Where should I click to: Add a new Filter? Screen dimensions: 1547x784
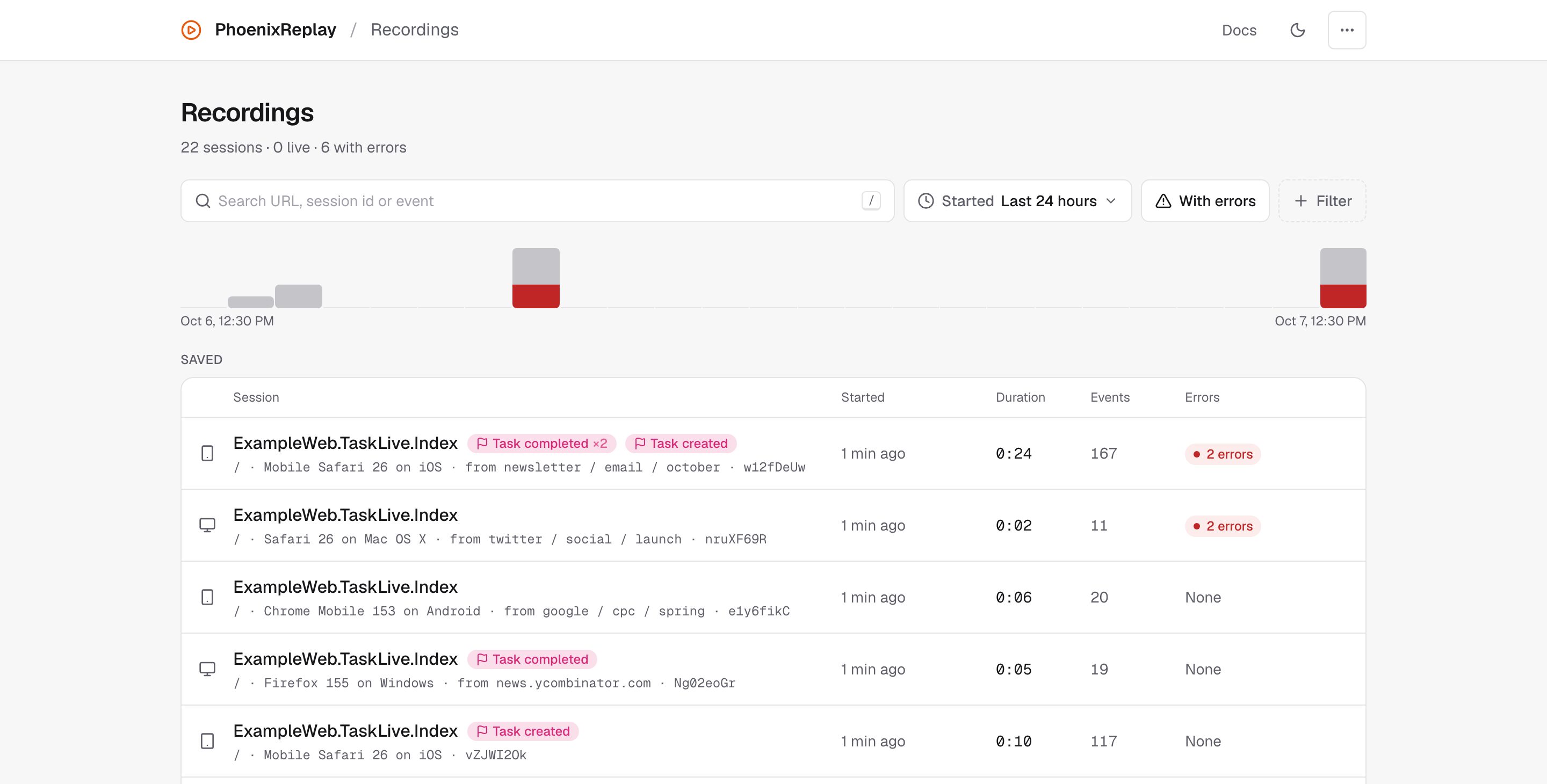click(1322, 201)
